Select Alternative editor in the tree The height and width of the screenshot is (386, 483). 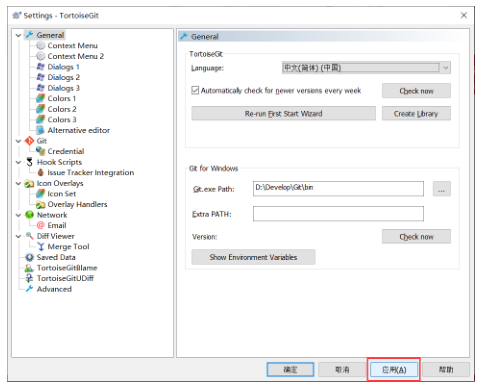tap(79, 130)
